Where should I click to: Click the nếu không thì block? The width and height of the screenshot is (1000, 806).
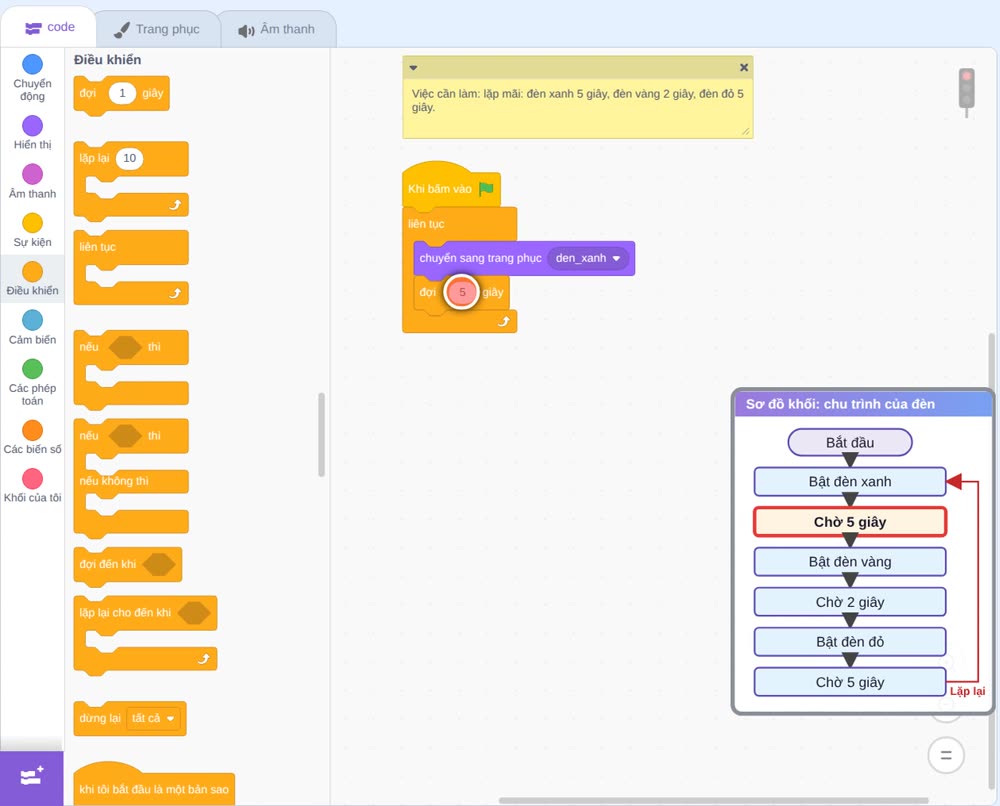point(131,479)
